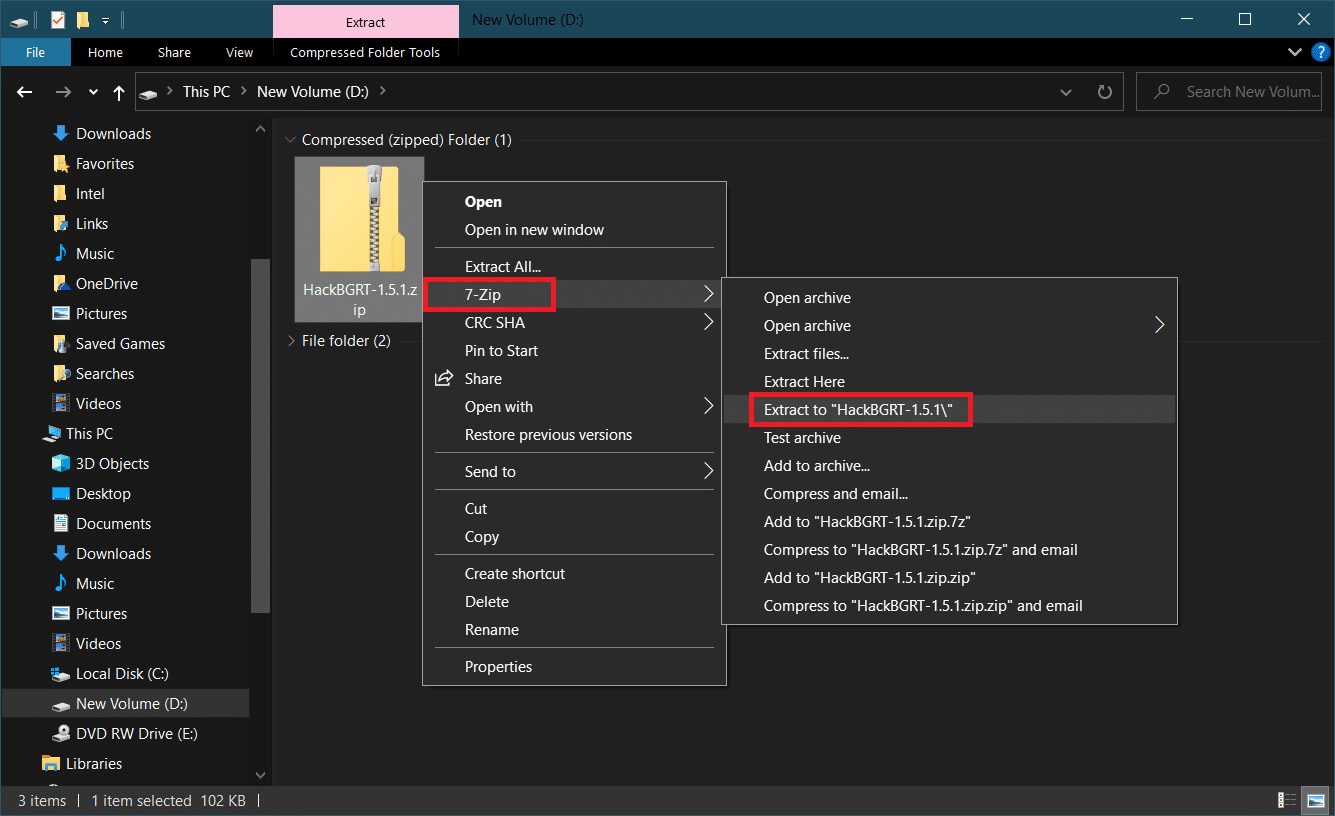This screenshot has height=816, width=1335.
Task: Expand the Send to submenu
Action: pyautogui.click(x=574, y=472)
